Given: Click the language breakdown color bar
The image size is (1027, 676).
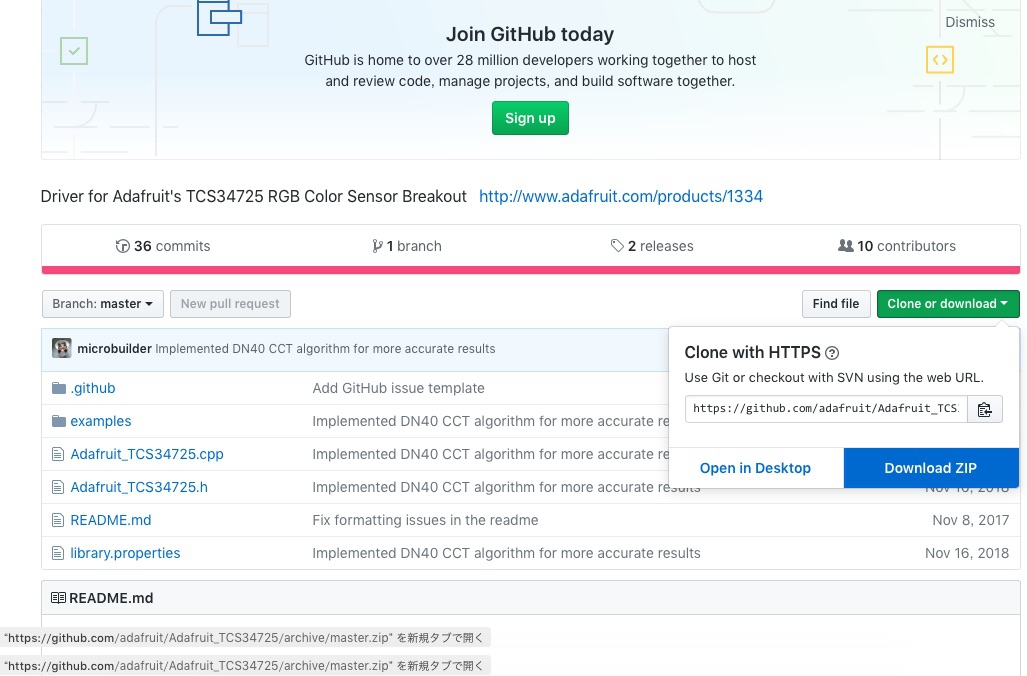Looking at the screenshot, I should click(531, 270).
